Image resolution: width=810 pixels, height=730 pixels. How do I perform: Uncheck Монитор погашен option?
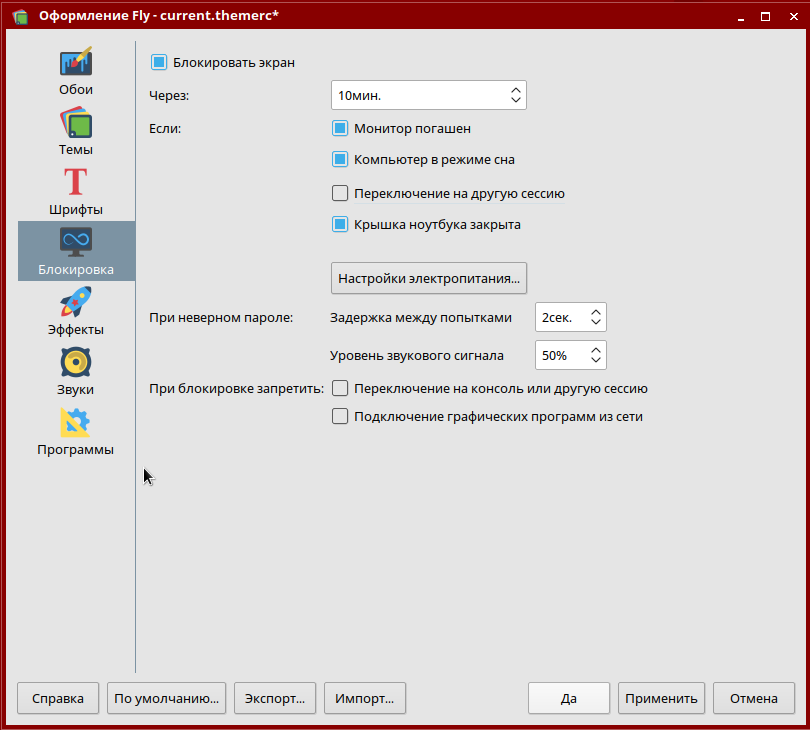coord(340,128)
